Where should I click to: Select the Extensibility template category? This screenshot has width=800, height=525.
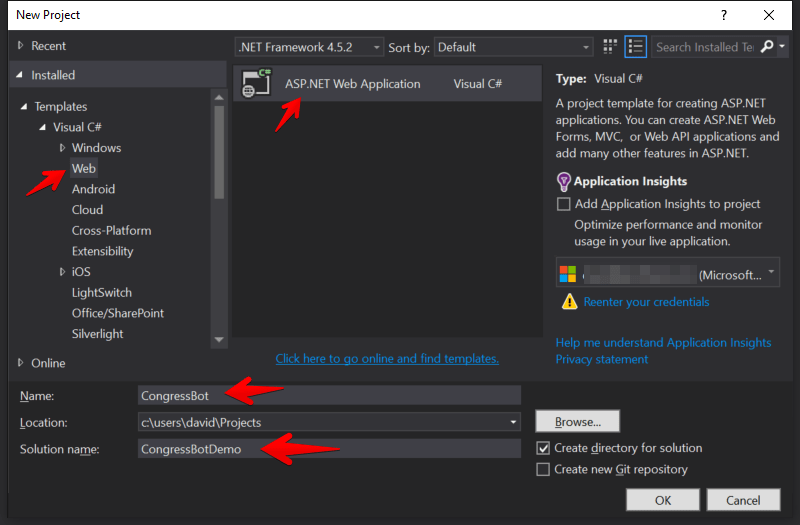click(x=103, y=251)
